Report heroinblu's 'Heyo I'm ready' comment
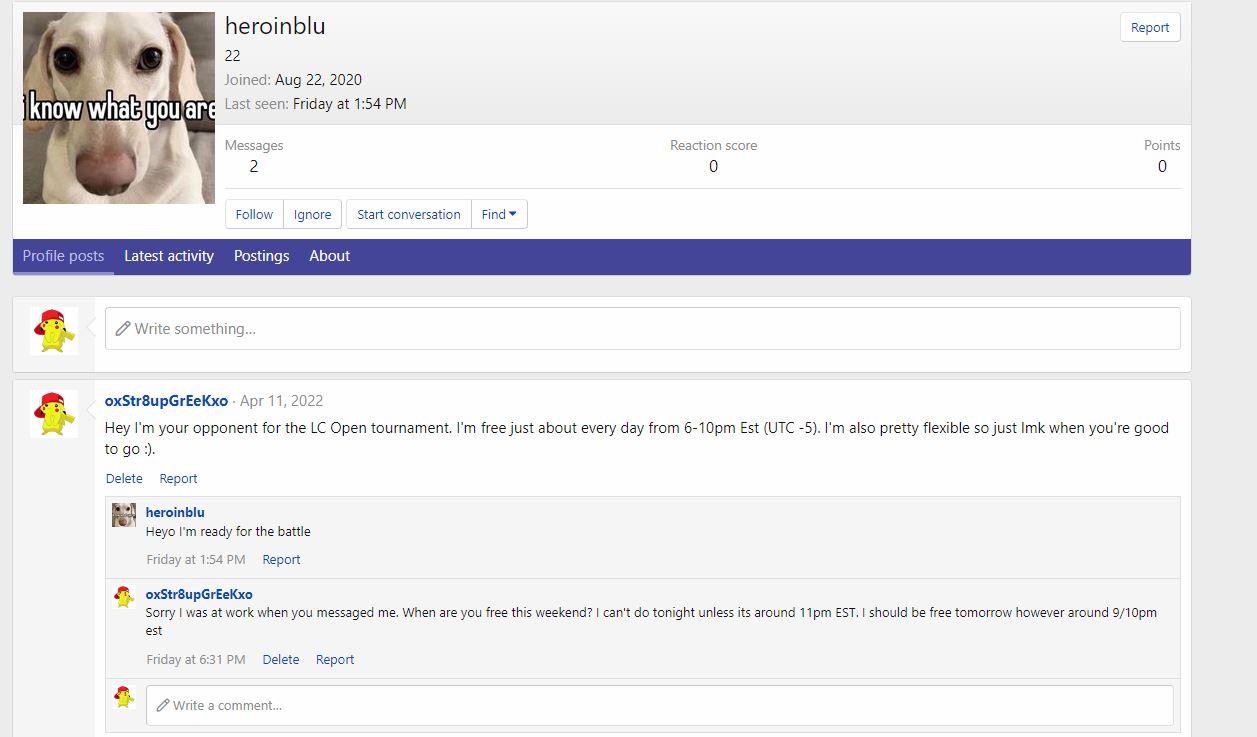This screenshot has width=1257, height=737. click(x=281, y=560)
